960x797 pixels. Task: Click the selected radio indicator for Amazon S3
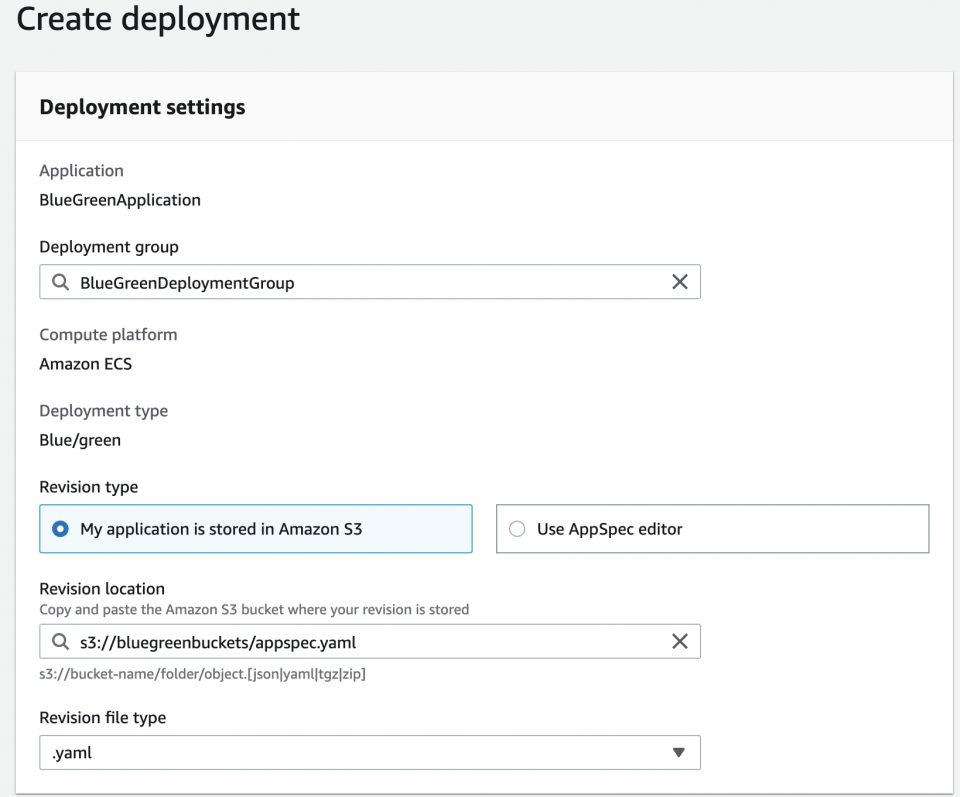pyautogui.click(x=58, y=529)
